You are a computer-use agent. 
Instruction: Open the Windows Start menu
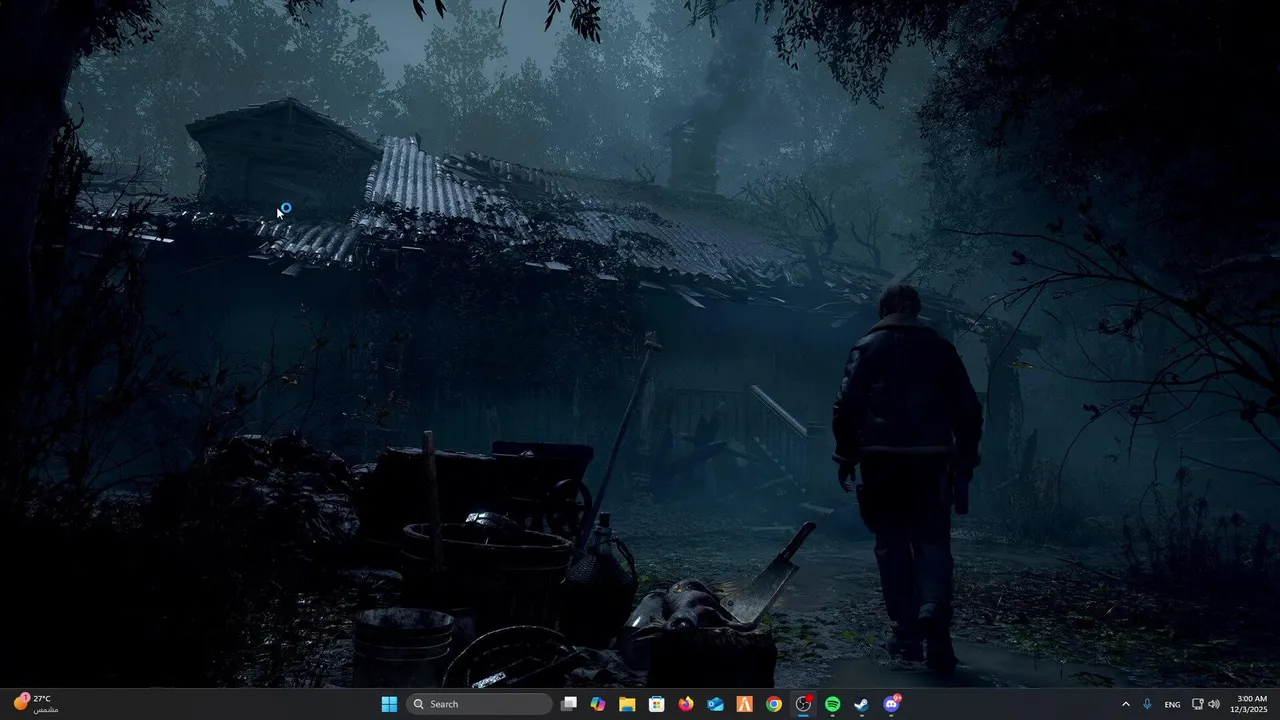coord(389,704)
